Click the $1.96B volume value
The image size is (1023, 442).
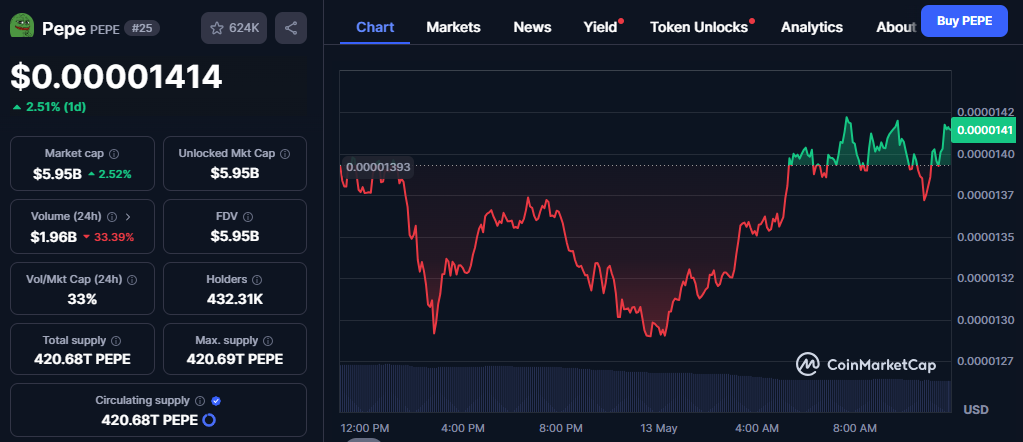coord(53,237)
